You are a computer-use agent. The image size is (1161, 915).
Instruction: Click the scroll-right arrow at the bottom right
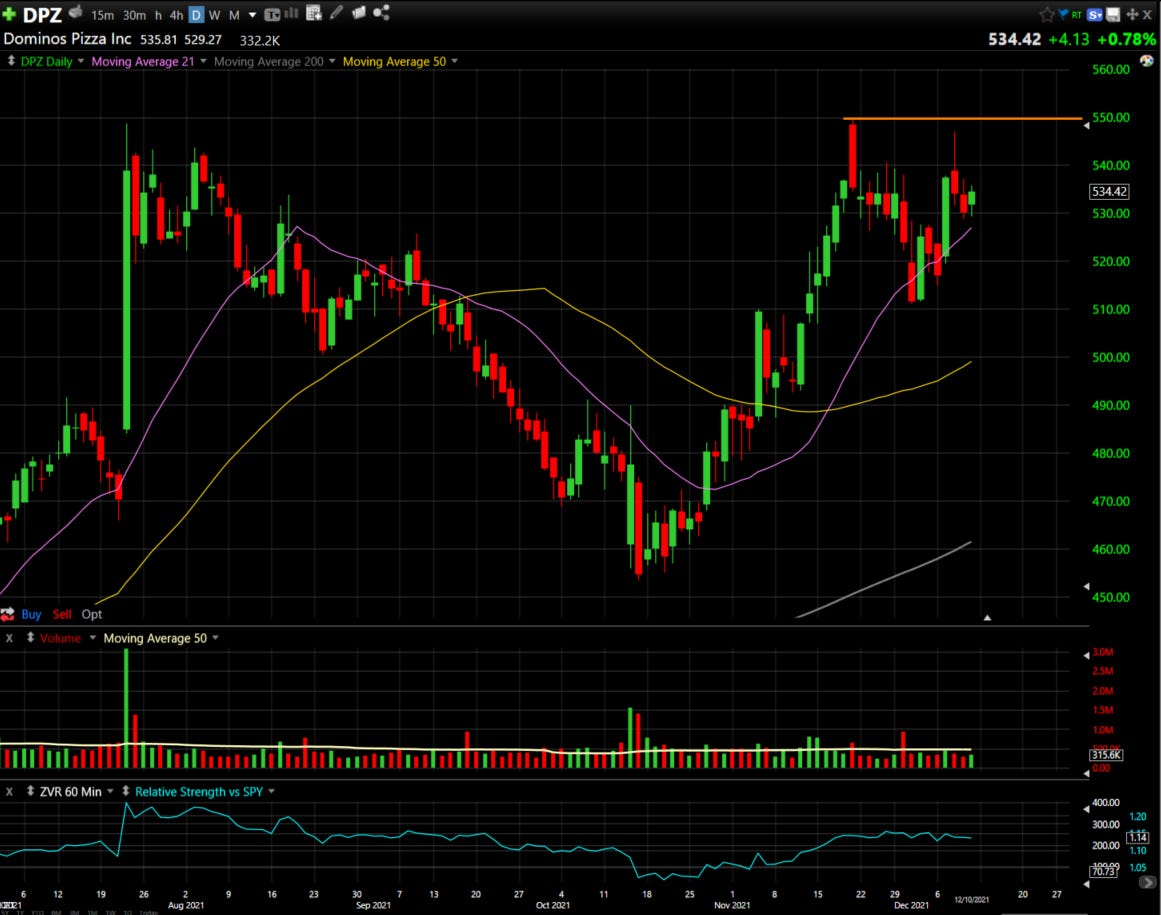pyautogui.click(x=1147, y=882)
